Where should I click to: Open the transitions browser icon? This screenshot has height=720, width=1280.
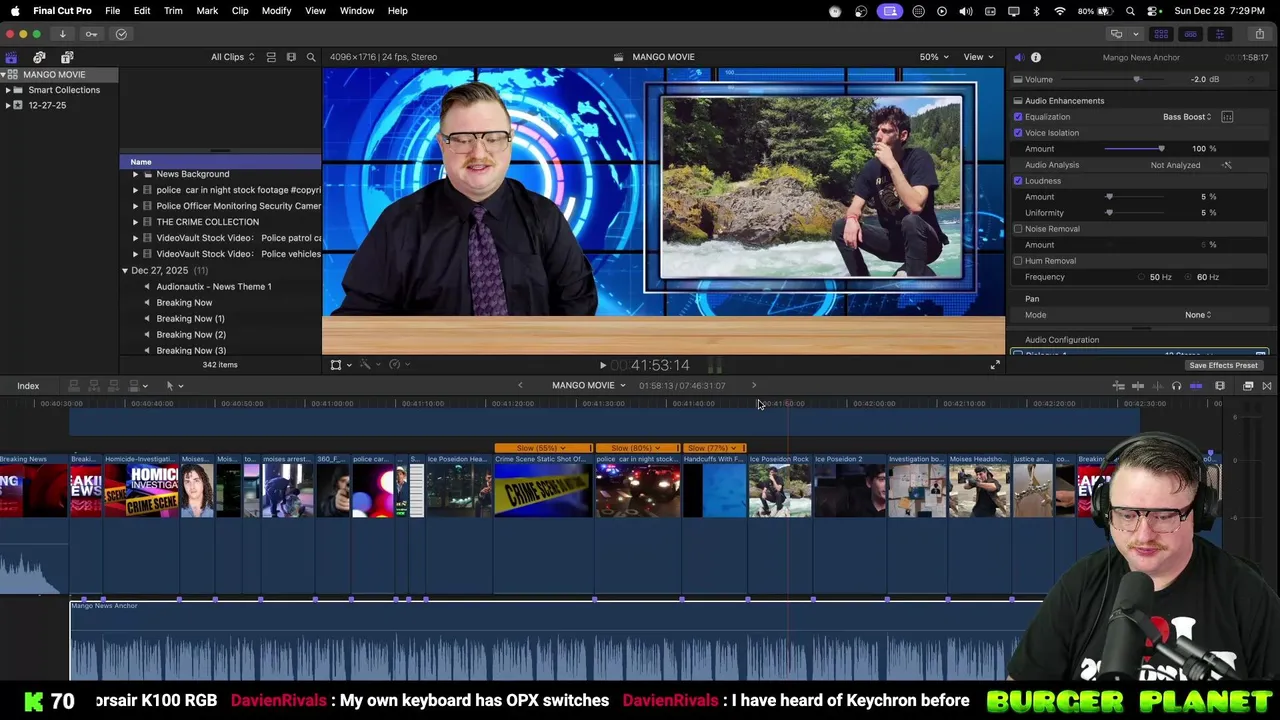[1267, 386]
